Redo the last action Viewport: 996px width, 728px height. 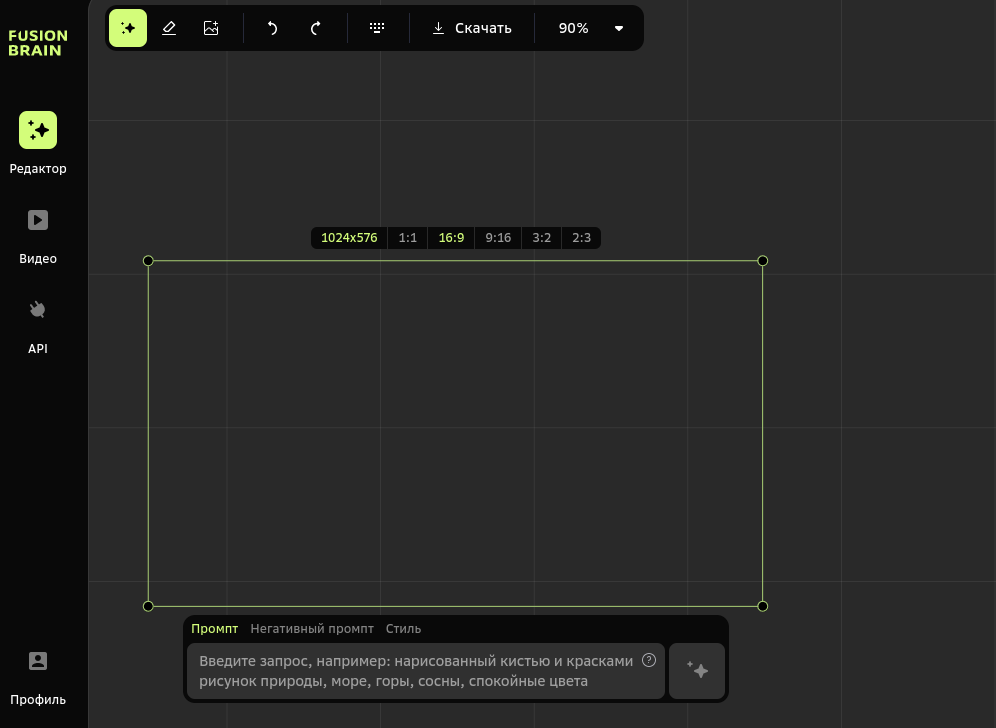[x=315, y=28]
